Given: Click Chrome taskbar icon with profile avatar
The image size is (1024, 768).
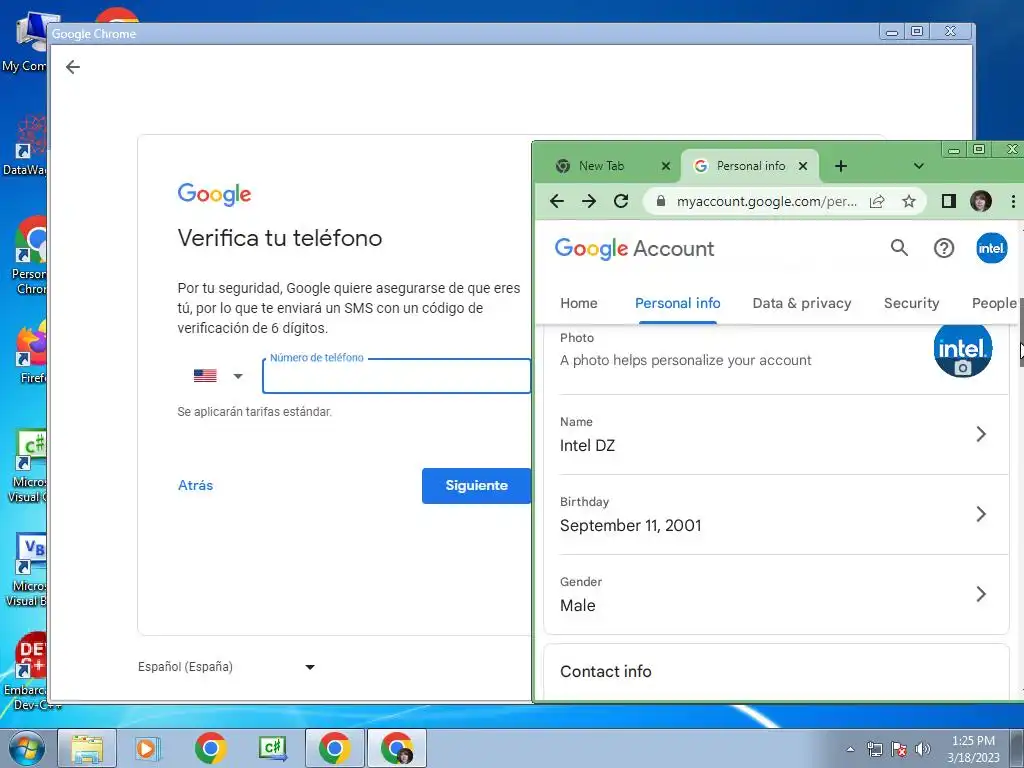Looking at the screenshot, I should pos(397,748).
